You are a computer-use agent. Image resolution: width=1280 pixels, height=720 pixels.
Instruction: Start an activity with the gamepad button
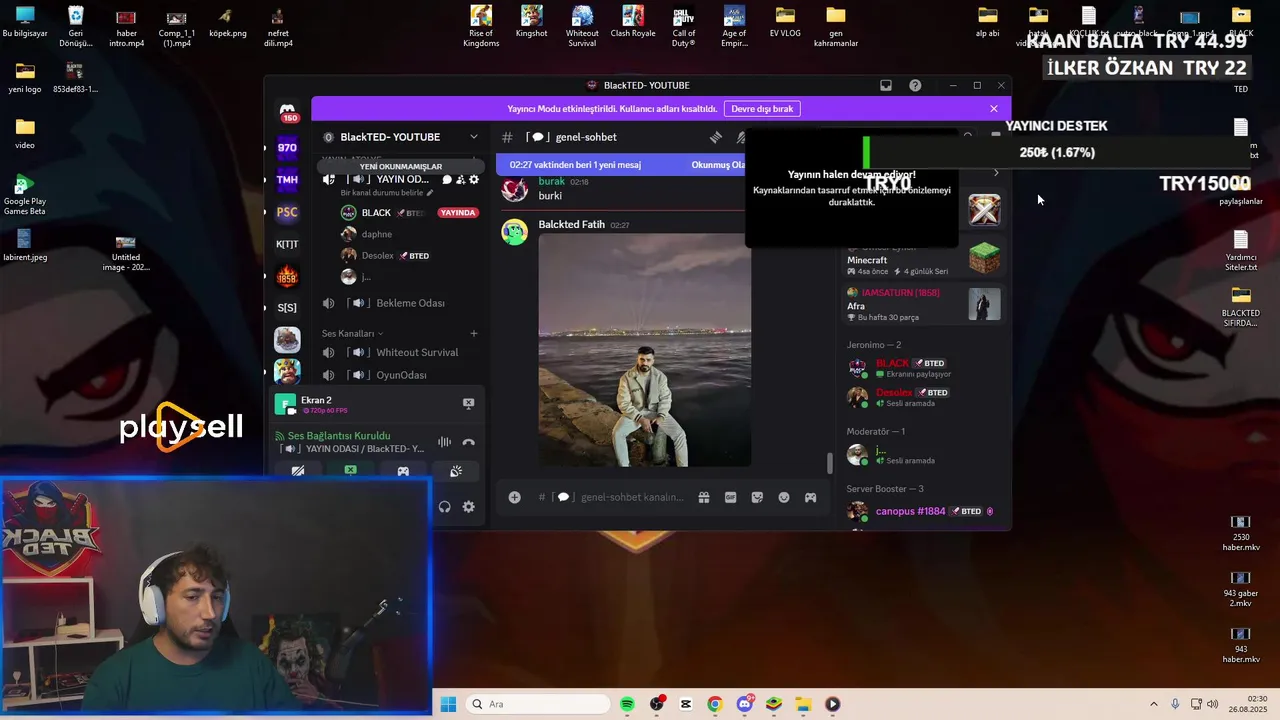click(403, 471)
